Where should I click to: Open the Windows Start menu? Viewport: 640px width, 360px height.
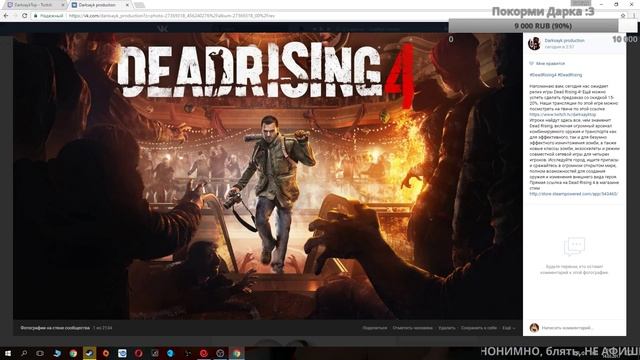[x=7, y=353]
